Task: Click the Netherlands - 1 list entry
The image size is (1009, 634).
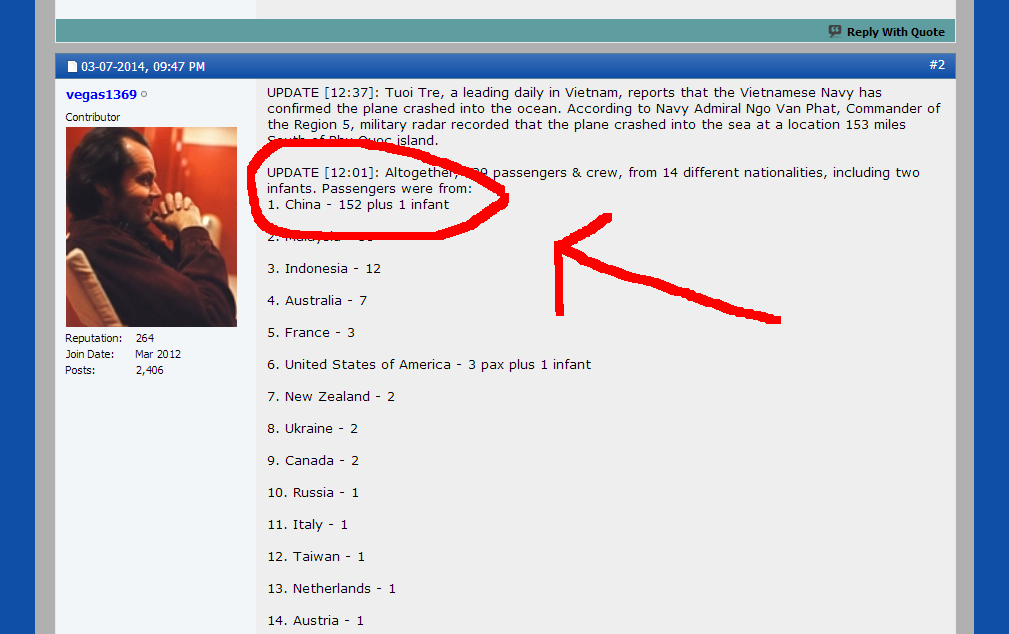Action: tap(331, 588)
